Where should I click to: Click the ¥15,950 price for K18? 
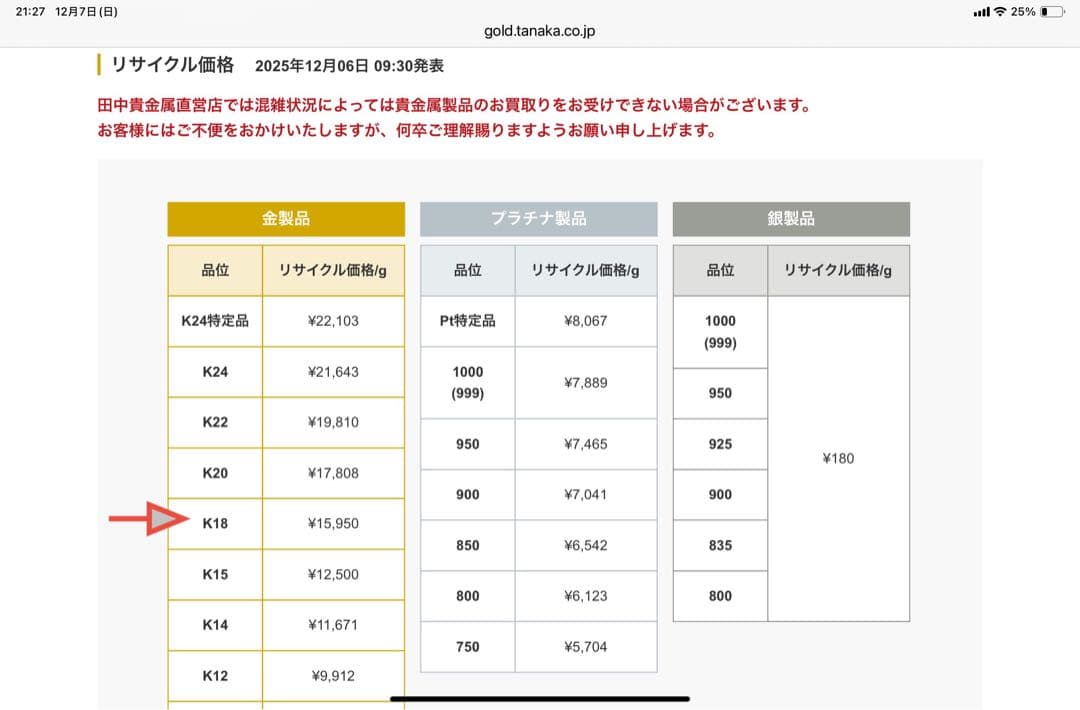[333, 524]
